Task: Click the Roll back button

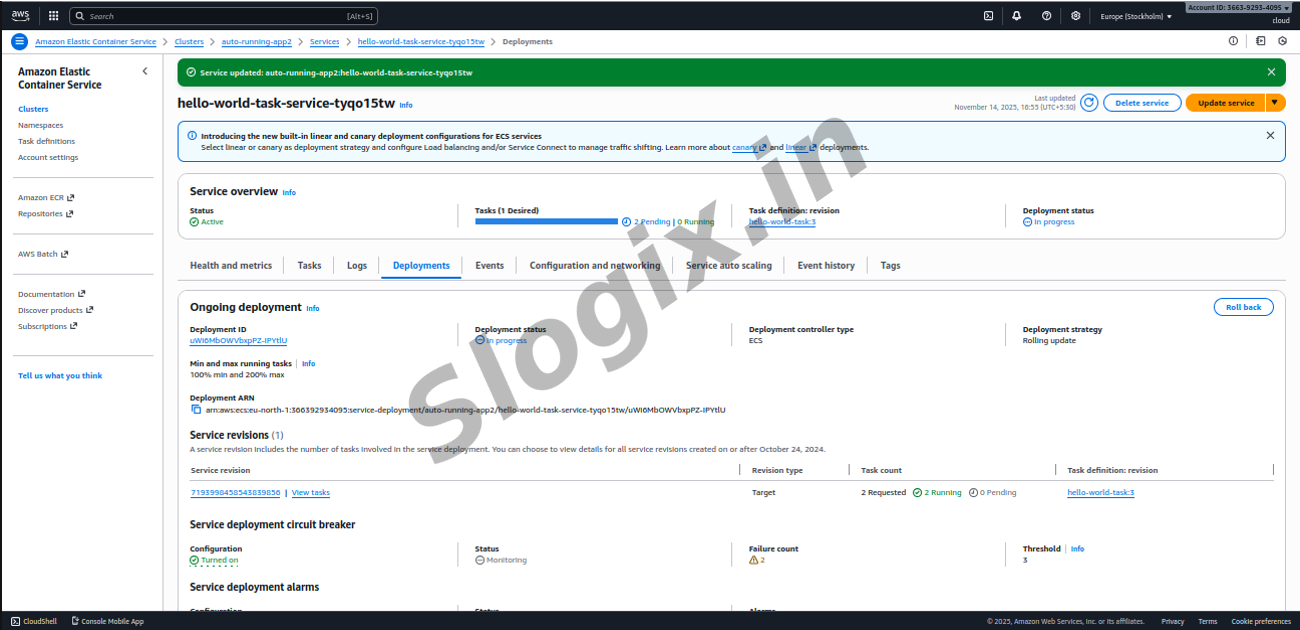Action: coord(1243,307)
